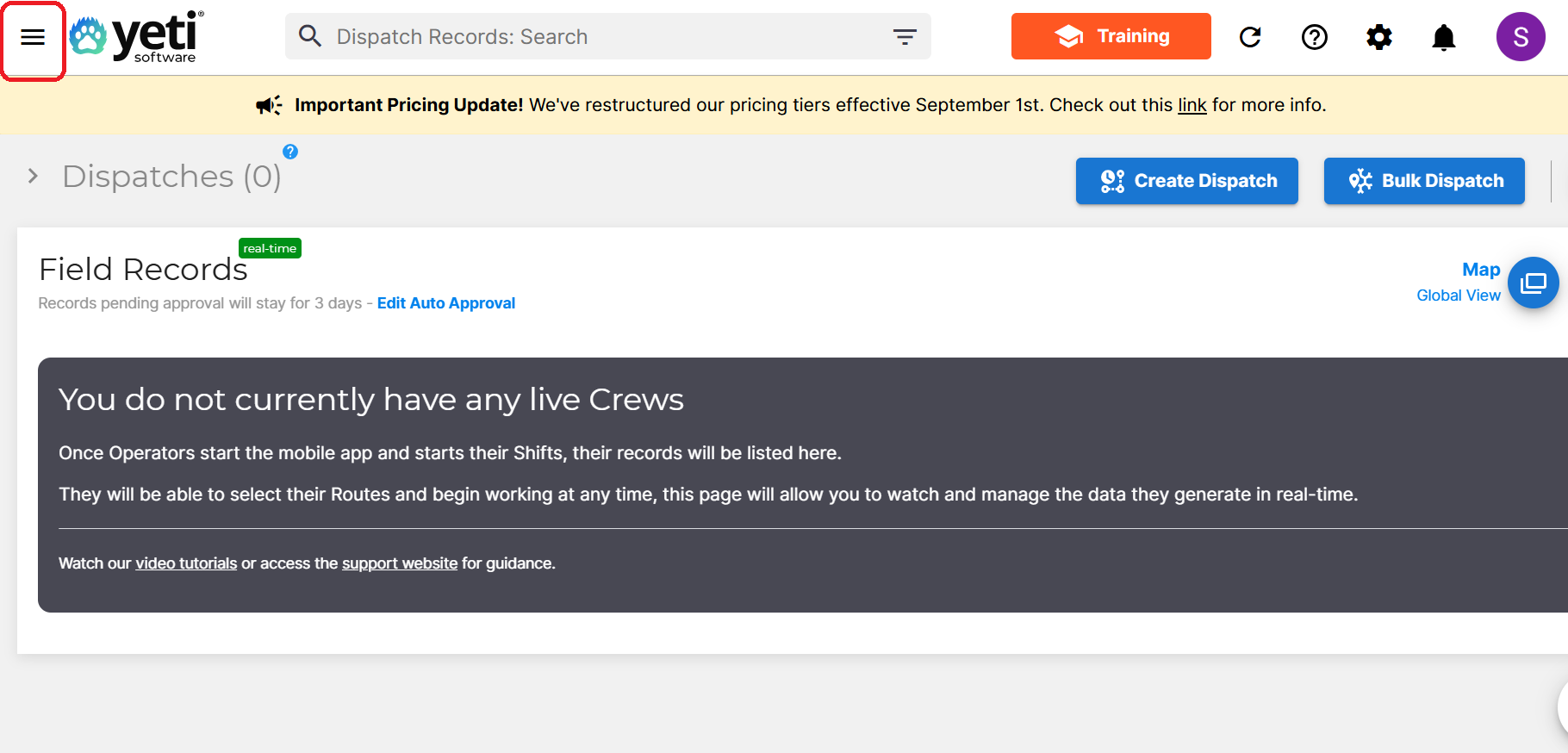Open the video tutorials link
This screenshot has height=753, width=1568.
[x=186, y=563]
